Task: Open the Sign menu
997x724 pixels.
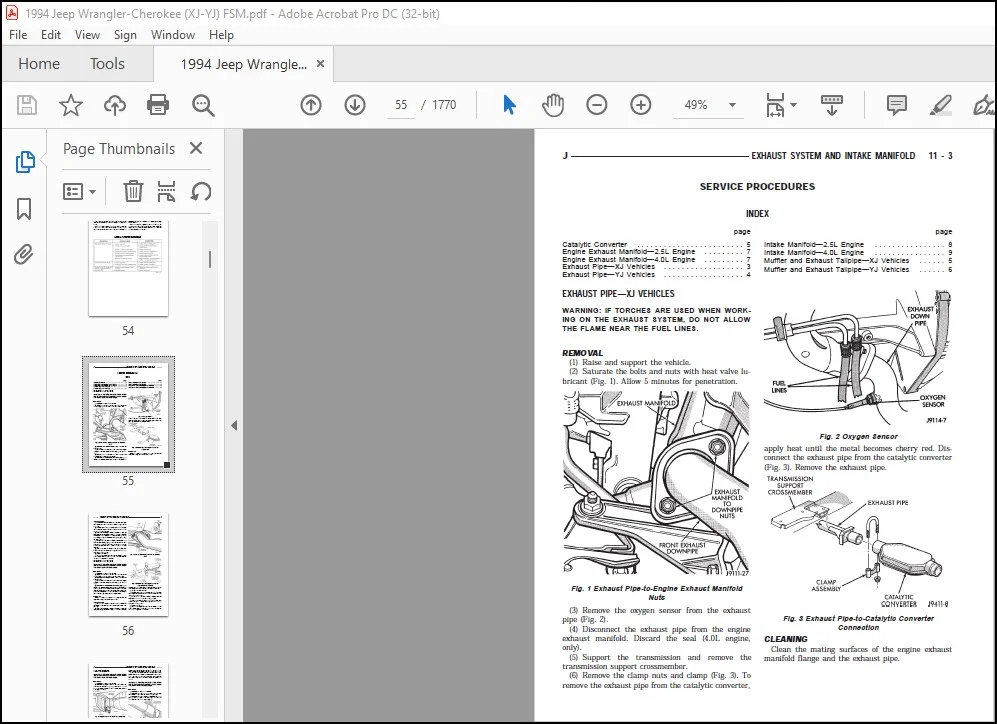Action: [125, 35]
